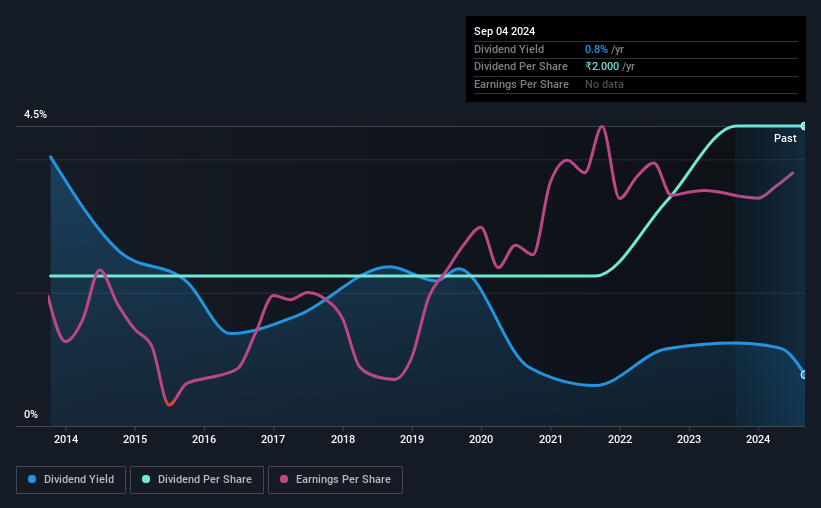This screenshot has width=821, height=508.
Task: Click the blue Dividend Yield legend dot
Action: click(x=32, y=479)
